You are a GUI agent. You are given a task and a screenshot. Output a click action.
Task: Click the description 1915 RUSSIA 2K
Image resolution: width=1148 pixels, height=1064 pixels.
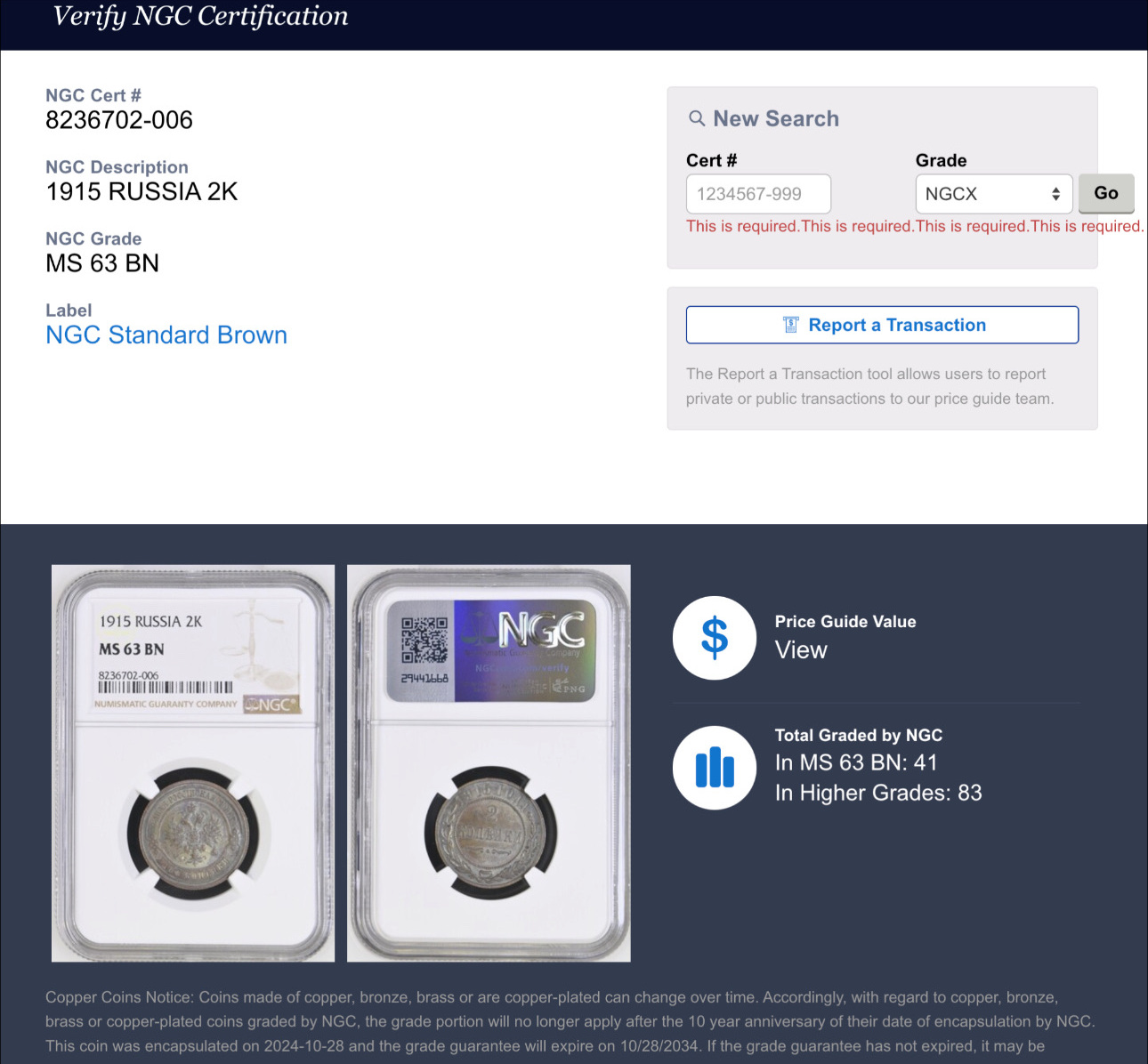click(141, 192)
